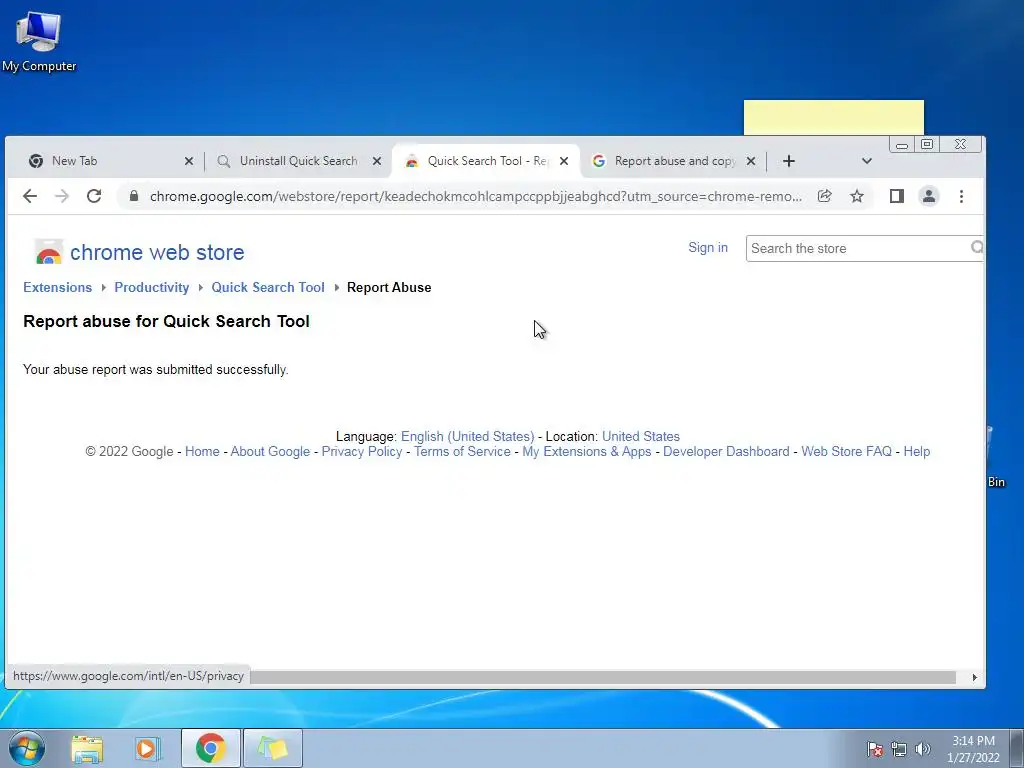This screenshot has height=768, width=1024.
Task: Open Chrome side panel
Action: tap(897, 196)
